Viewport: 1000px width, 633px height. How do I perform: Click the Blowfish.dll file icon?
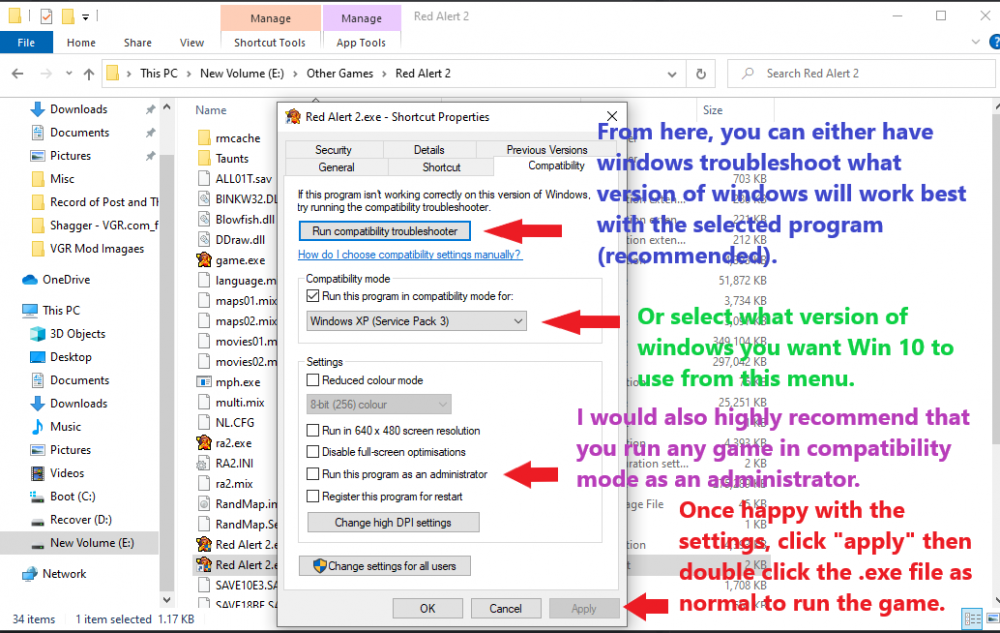(x=204, y=219)
